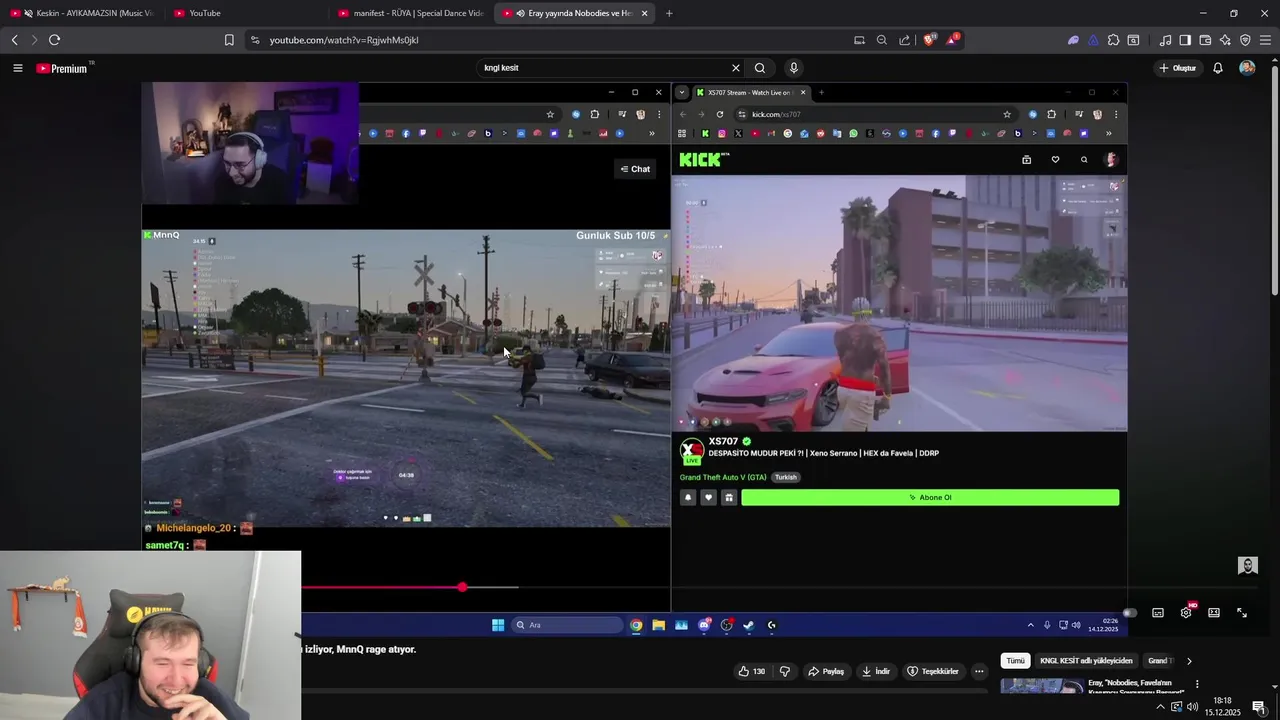1280x720 pixels.
Task: Seek using the red progress scrubber
Action: (x=462, y=587)
